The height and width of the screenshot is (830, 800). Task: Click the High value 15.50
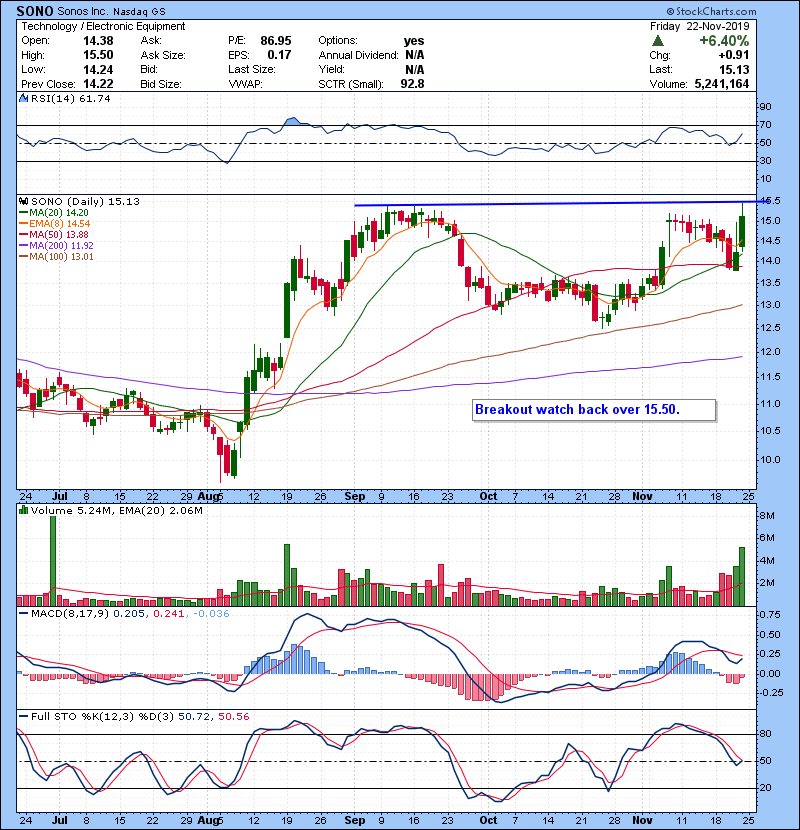98,55
